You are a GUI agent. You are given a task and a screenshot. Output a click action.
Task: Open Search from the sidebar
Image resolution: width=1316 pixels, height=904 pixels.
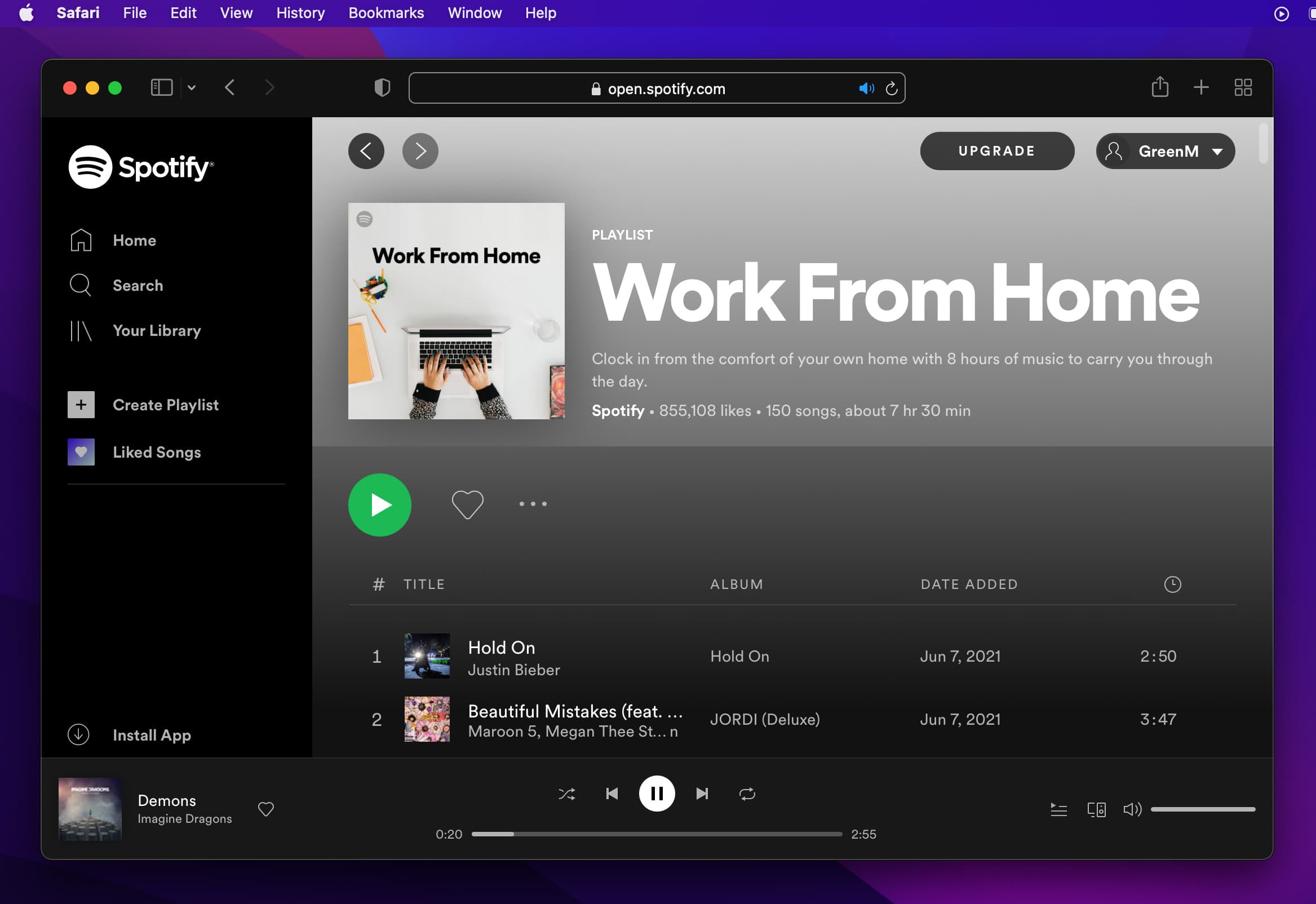(x=137, y=286)
